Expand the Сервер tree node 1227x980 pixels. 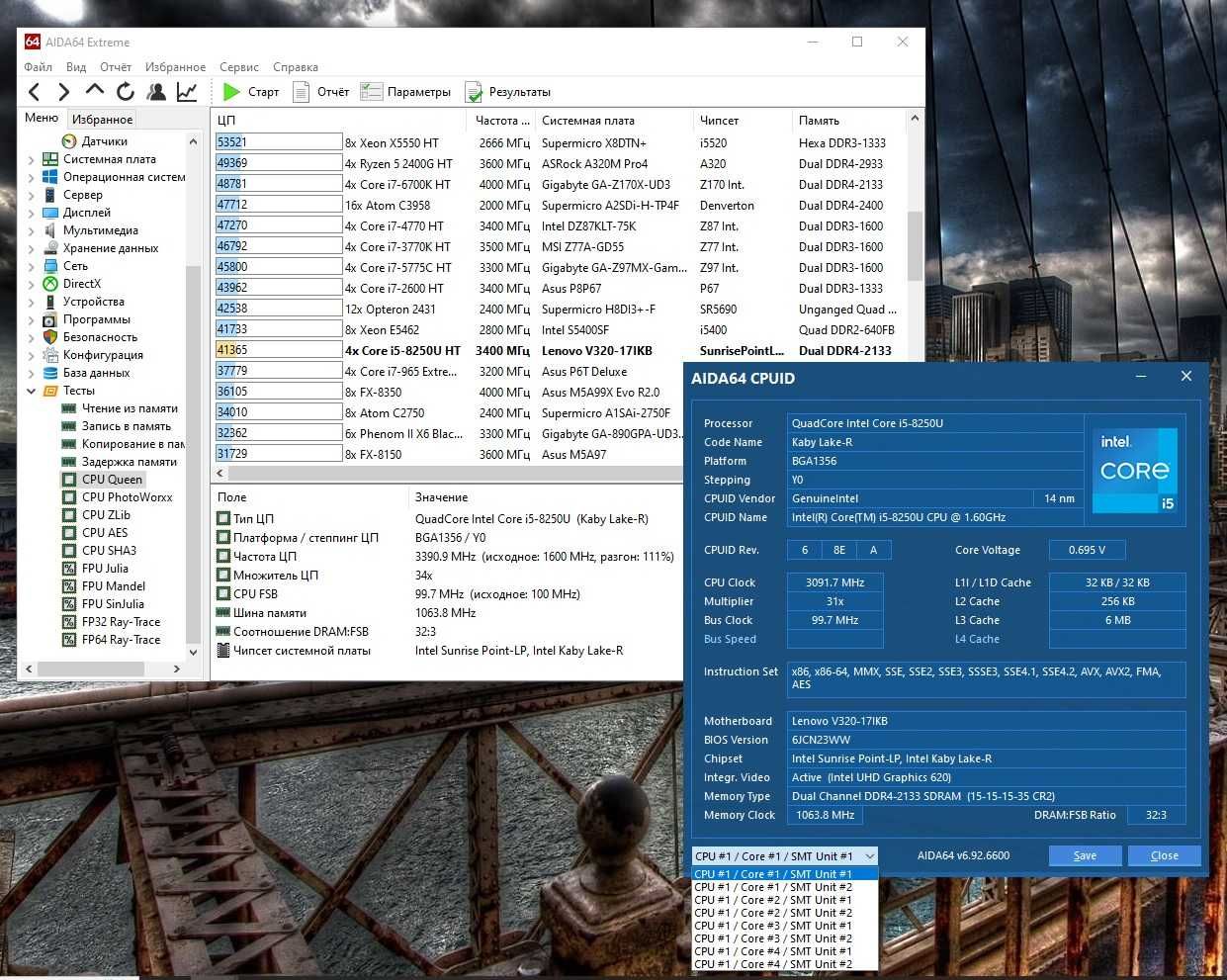(31, 195)
